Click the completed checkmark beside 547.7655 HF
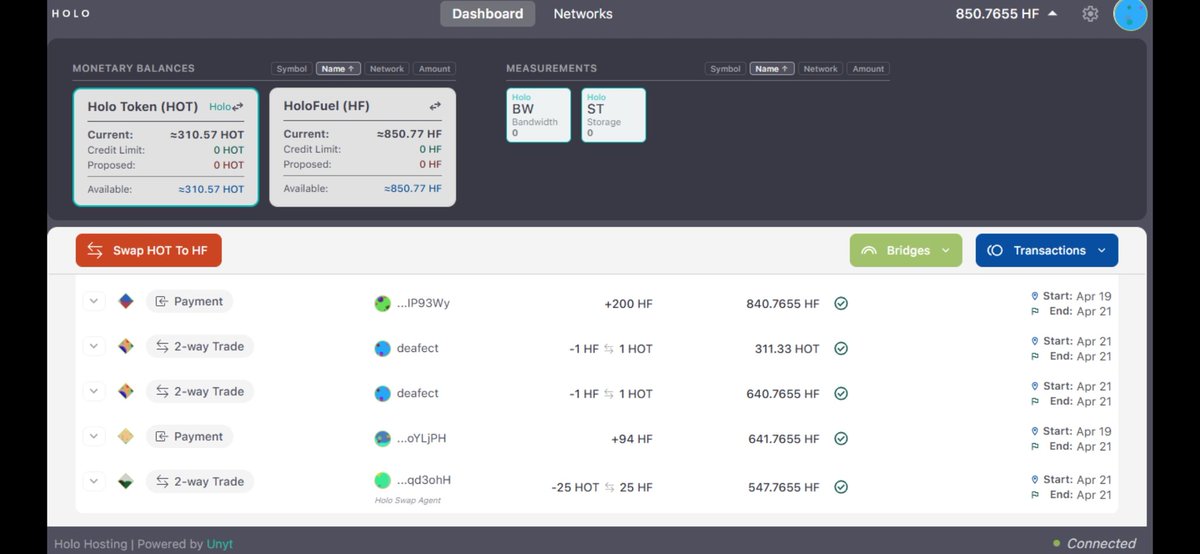 (841, 487)
